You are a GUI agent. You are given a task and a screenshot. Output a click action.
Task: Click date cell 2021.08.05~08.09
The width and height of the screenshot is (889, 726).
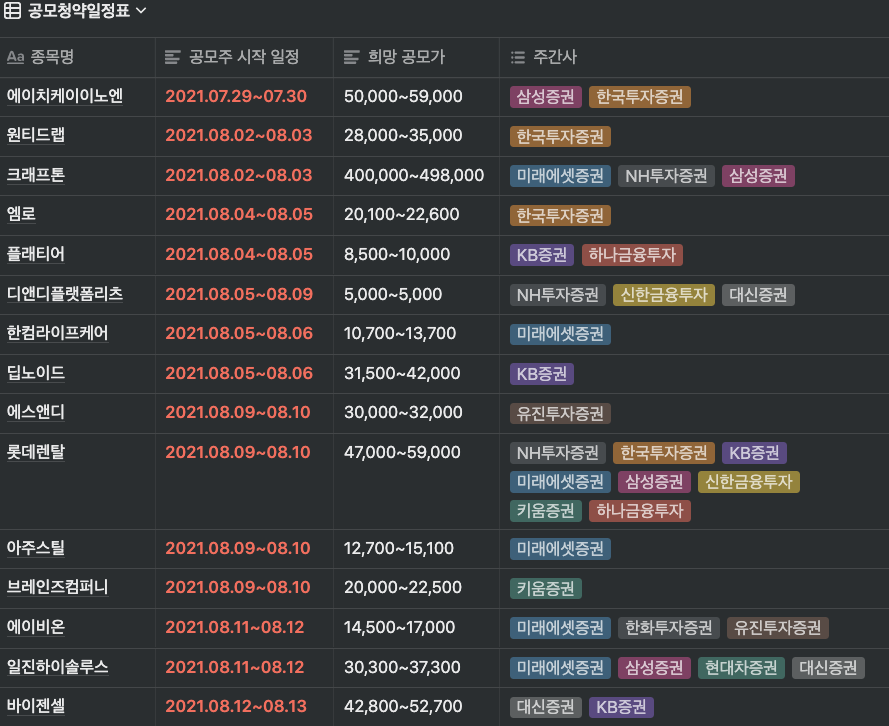pyautogui.click(x=239, y=294)
